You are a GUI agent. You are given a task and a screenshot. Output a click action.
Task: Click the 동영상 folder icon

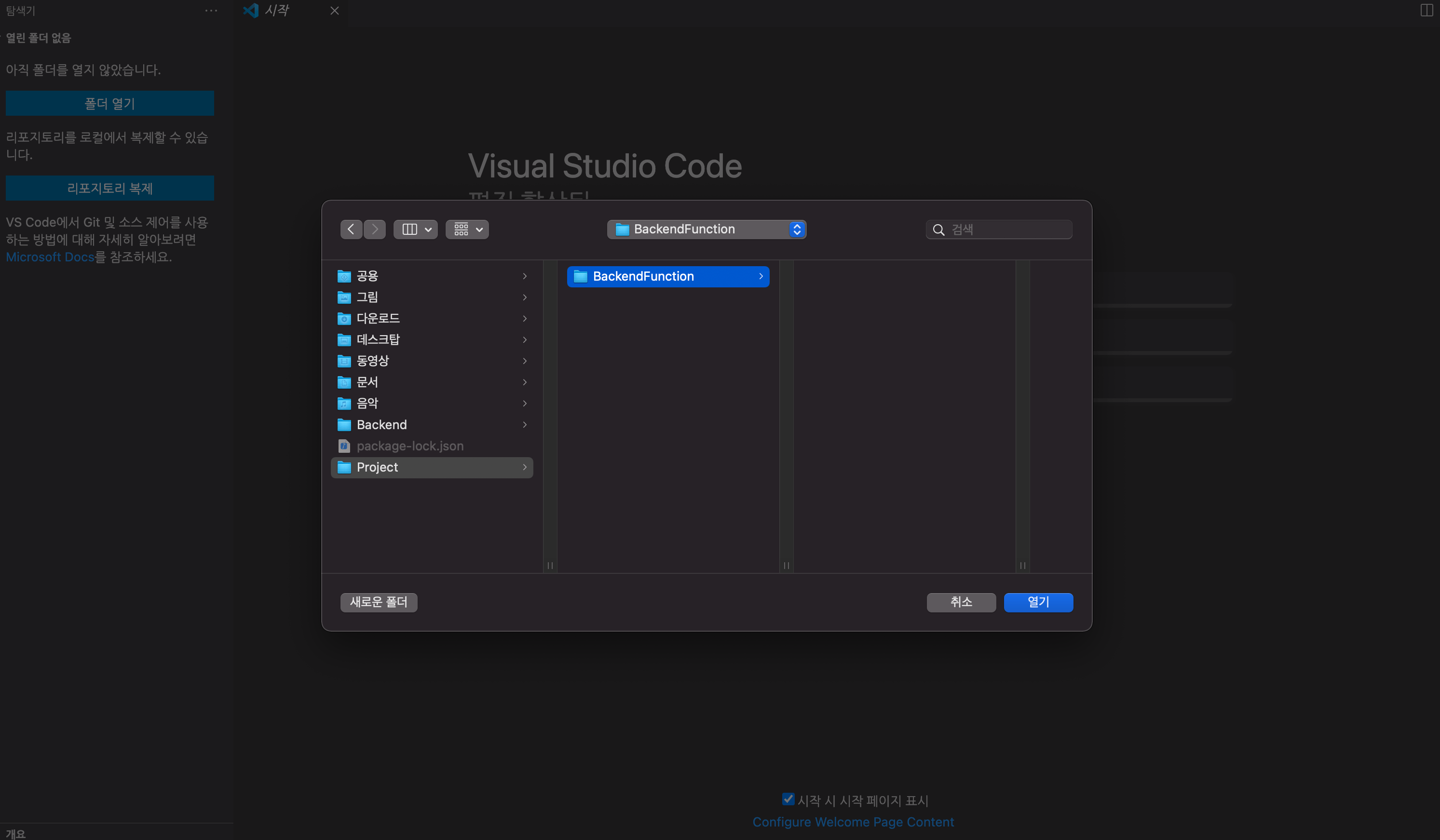coord(344,361)
